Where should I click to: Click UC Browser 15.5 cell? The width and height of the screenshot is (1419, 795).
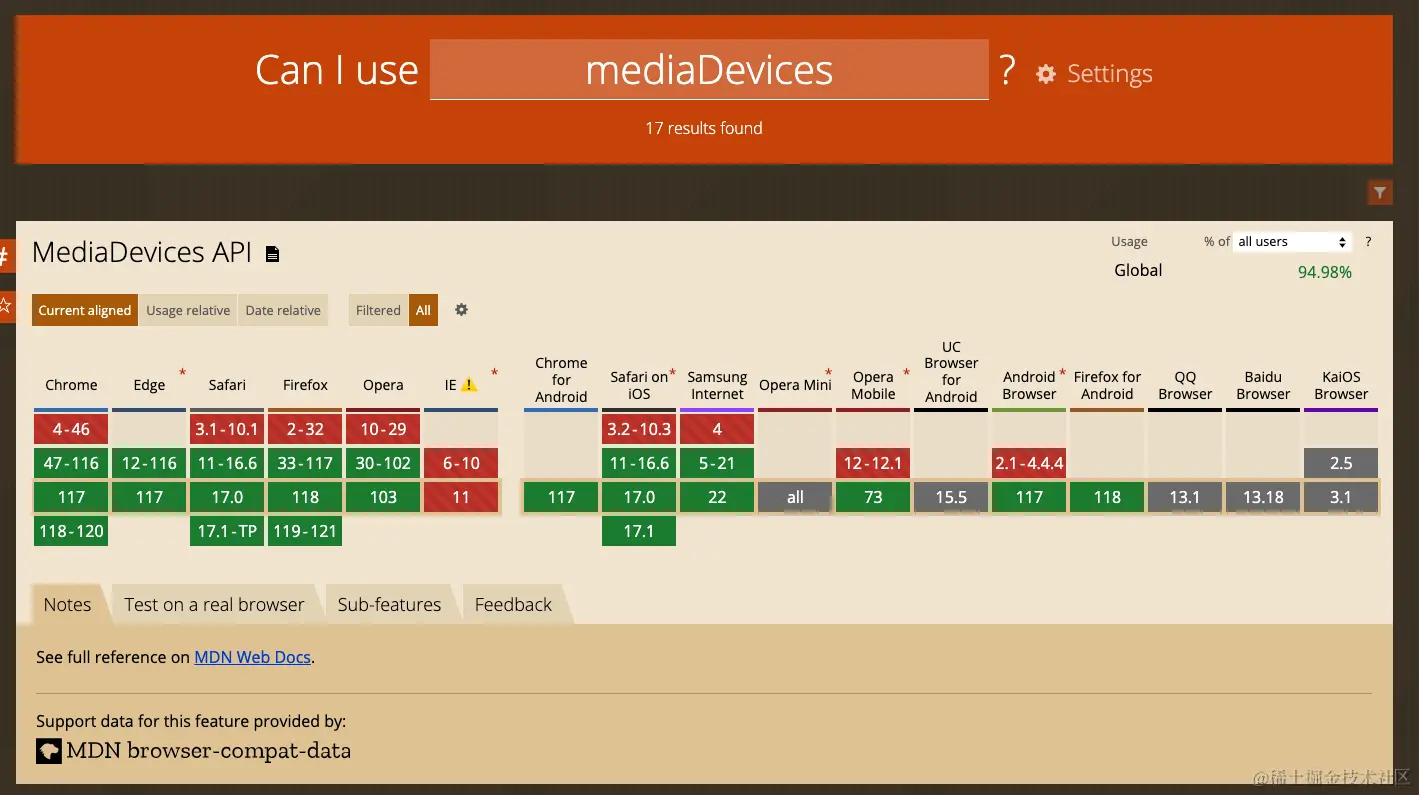point(951,497)
